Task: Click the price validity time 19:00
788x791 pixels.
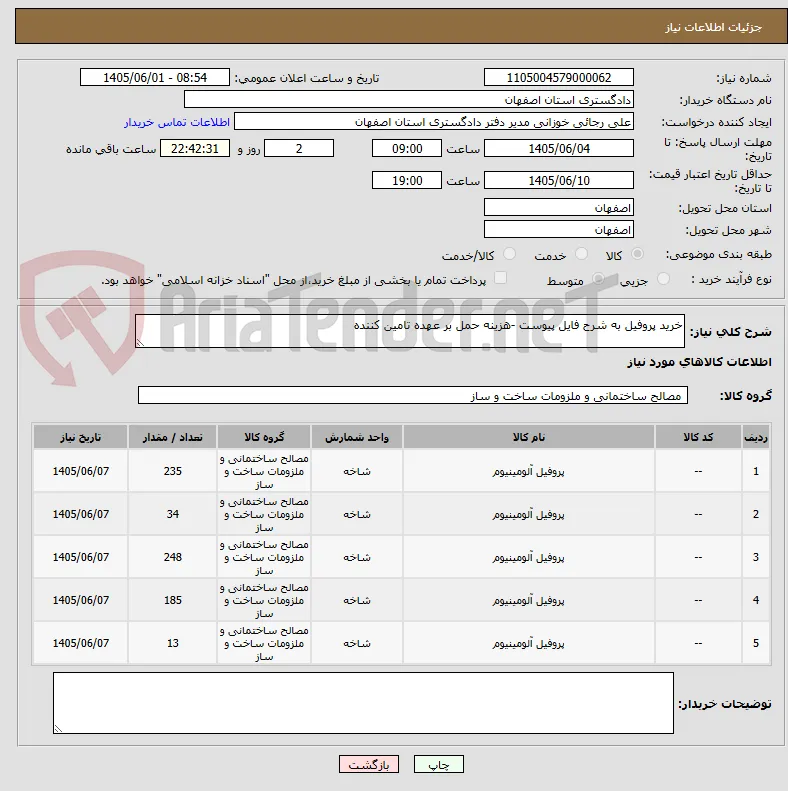Action: click(407, 180)
